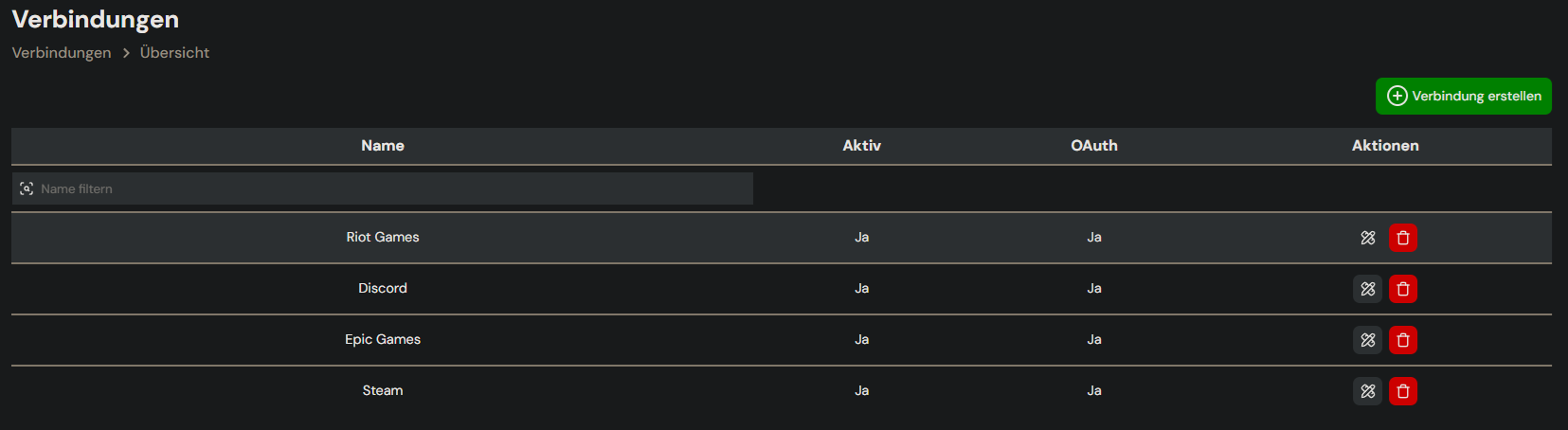
Task: Sort by the Name column header
Action: pos(383,145)
